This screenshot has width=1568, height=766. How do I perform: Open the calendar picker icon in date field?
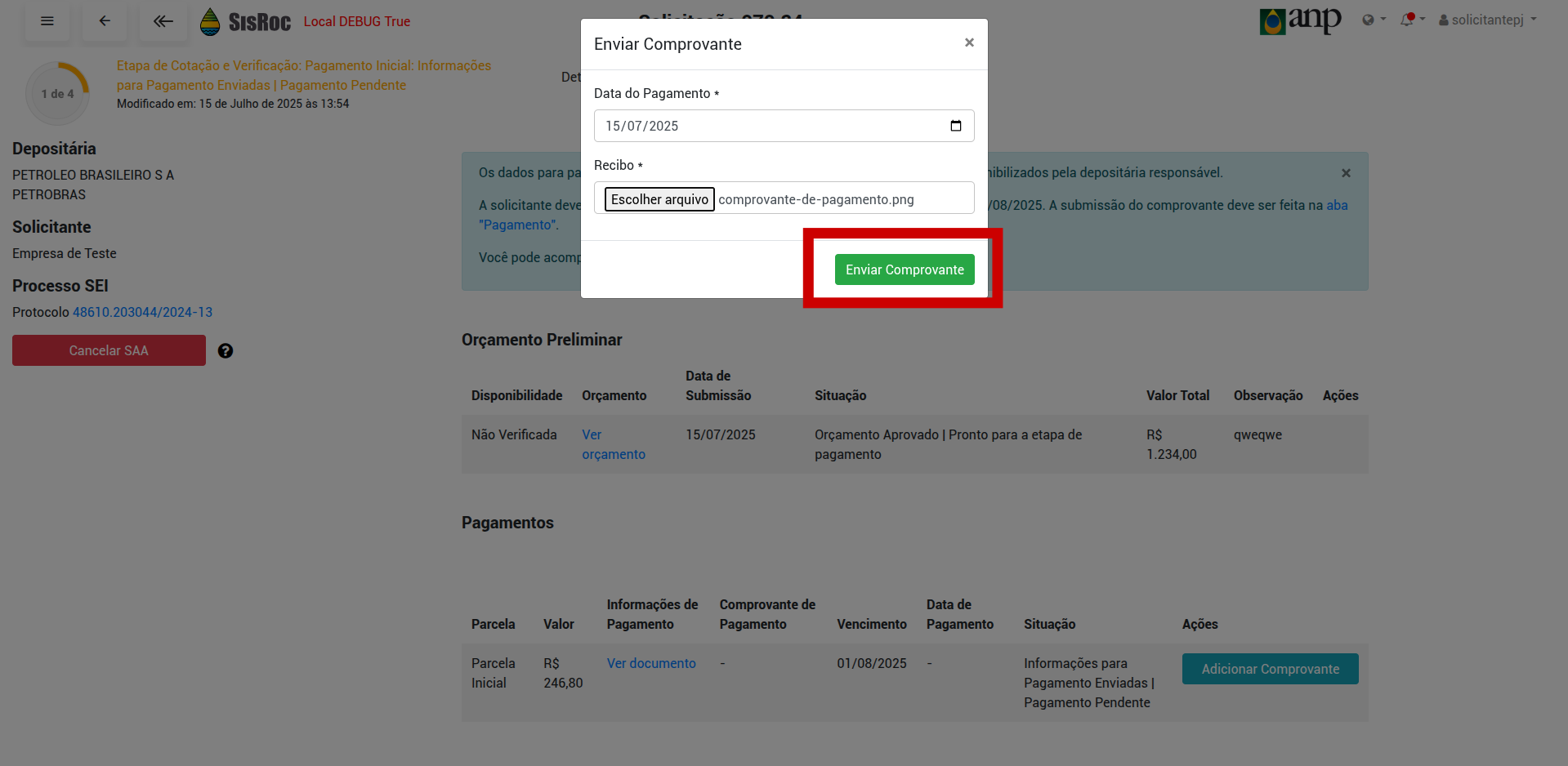(955, 126)
